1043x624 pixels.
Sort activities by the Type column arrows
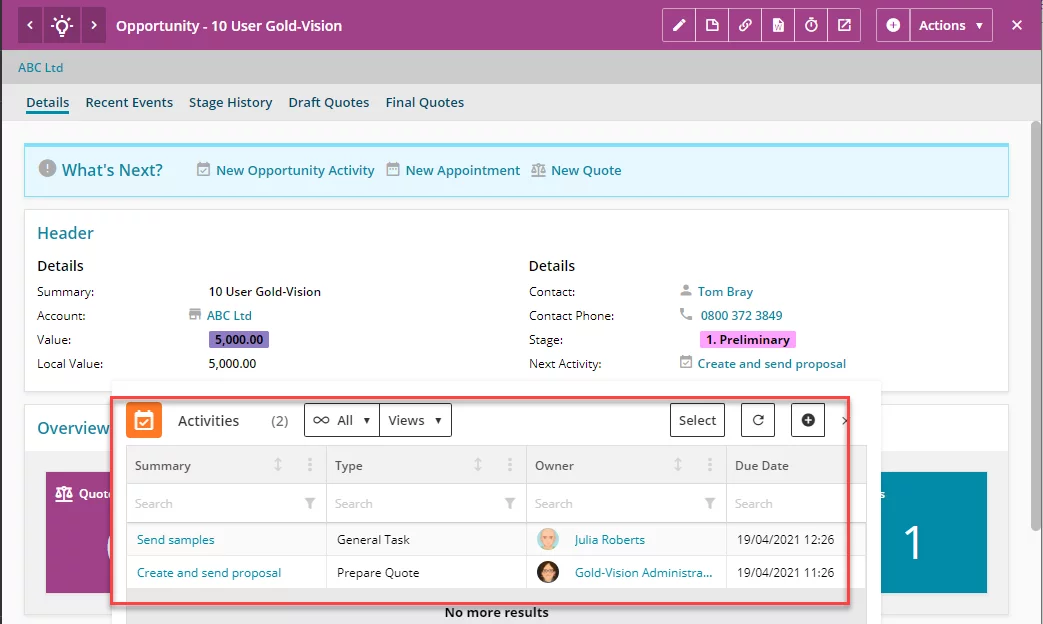click(x=478, y=465)
